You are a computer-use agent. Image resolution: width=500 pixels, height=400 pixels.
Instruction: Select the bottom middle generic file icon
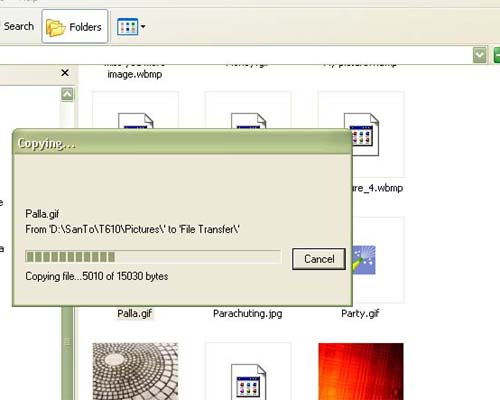point(248,382)
